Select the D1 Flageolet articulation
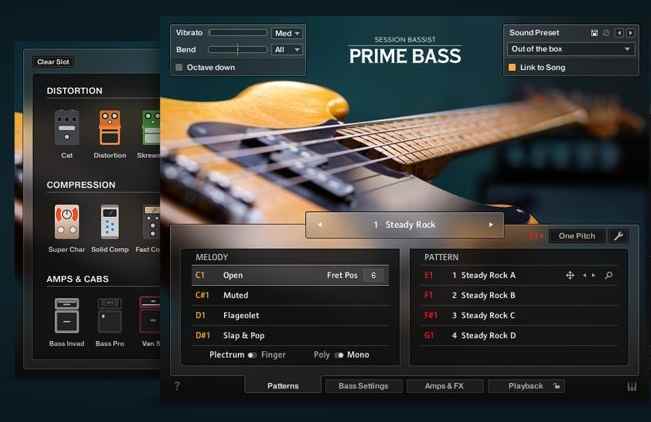Screen dimensions: 651x422 click(290, 315)
